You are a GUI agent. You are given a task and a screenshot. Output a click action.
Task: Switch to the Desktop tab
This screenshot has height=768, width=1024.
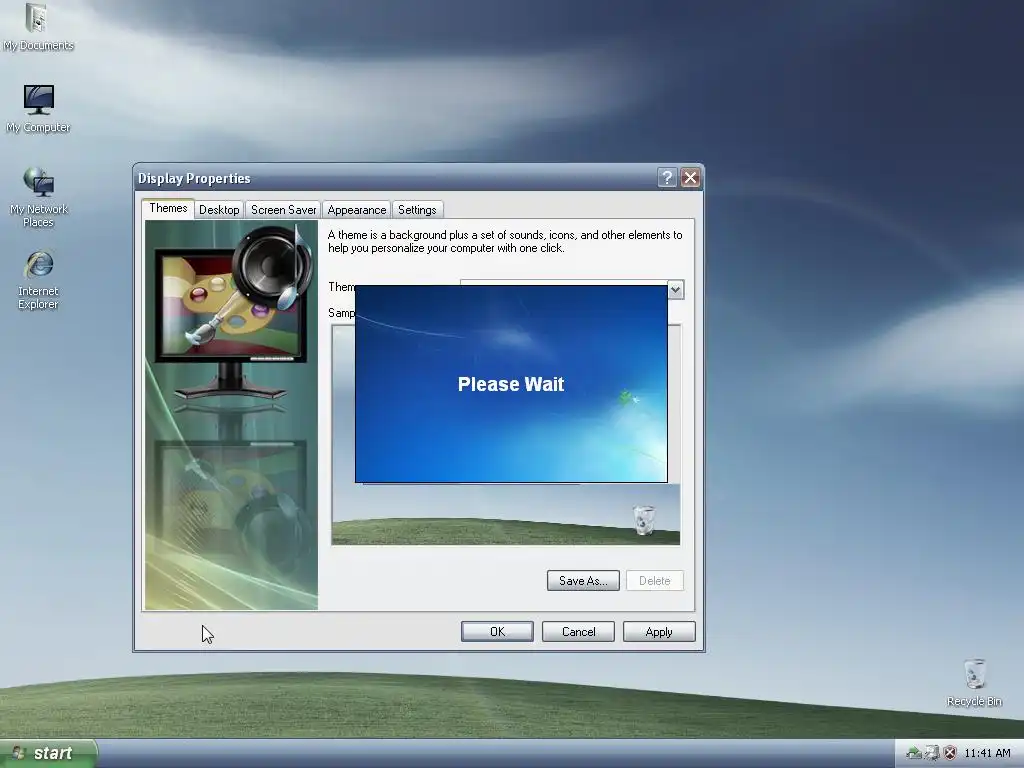coord(219,210)
